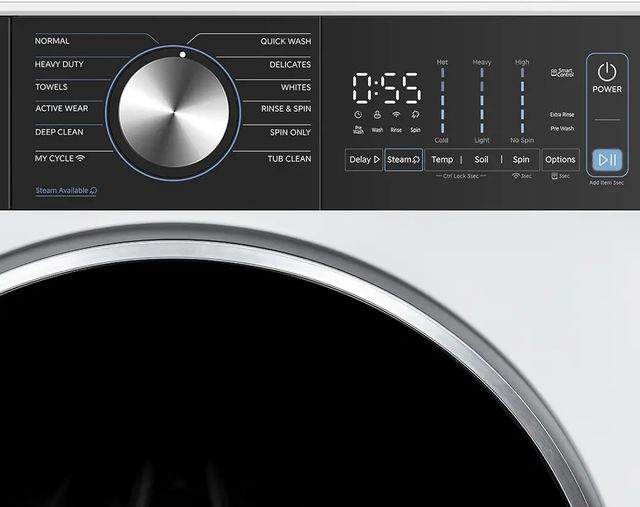This screenshot has width=640, height=507.
Task: Click the Cold temperature label
Action: tap(441, 140)
